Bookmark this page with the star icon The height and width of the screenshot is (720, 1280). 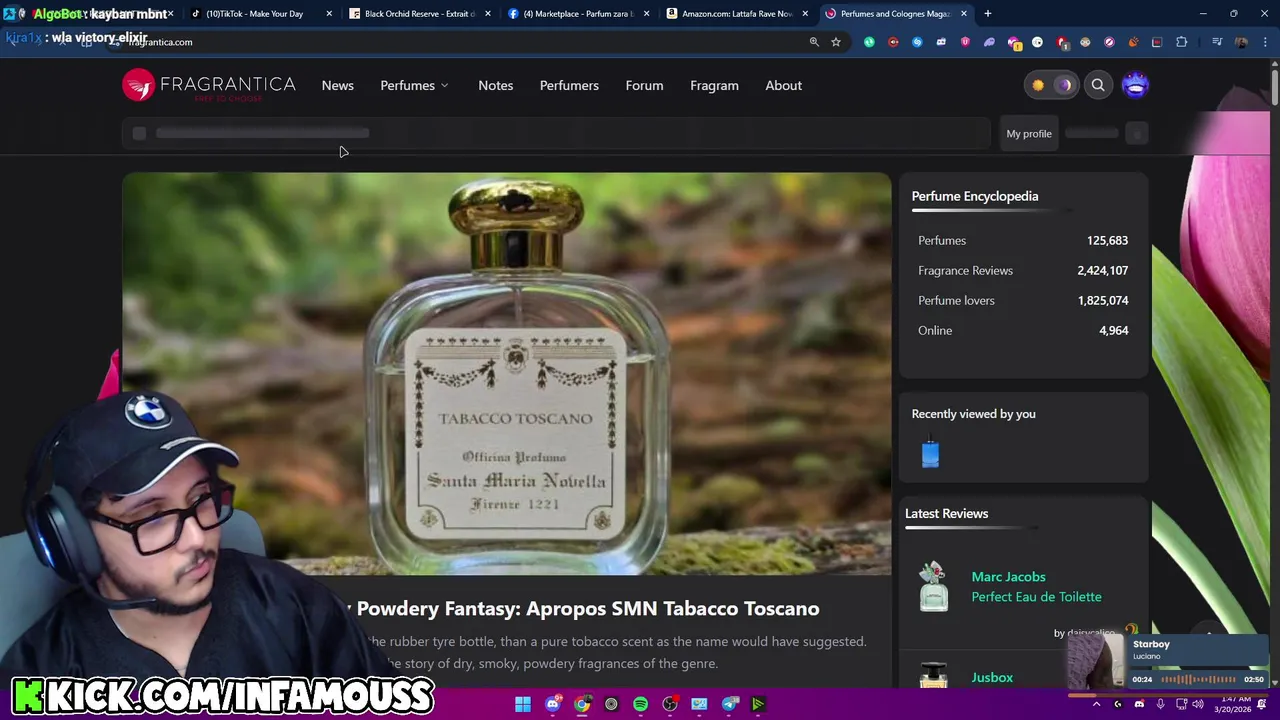tap(836, 42)
